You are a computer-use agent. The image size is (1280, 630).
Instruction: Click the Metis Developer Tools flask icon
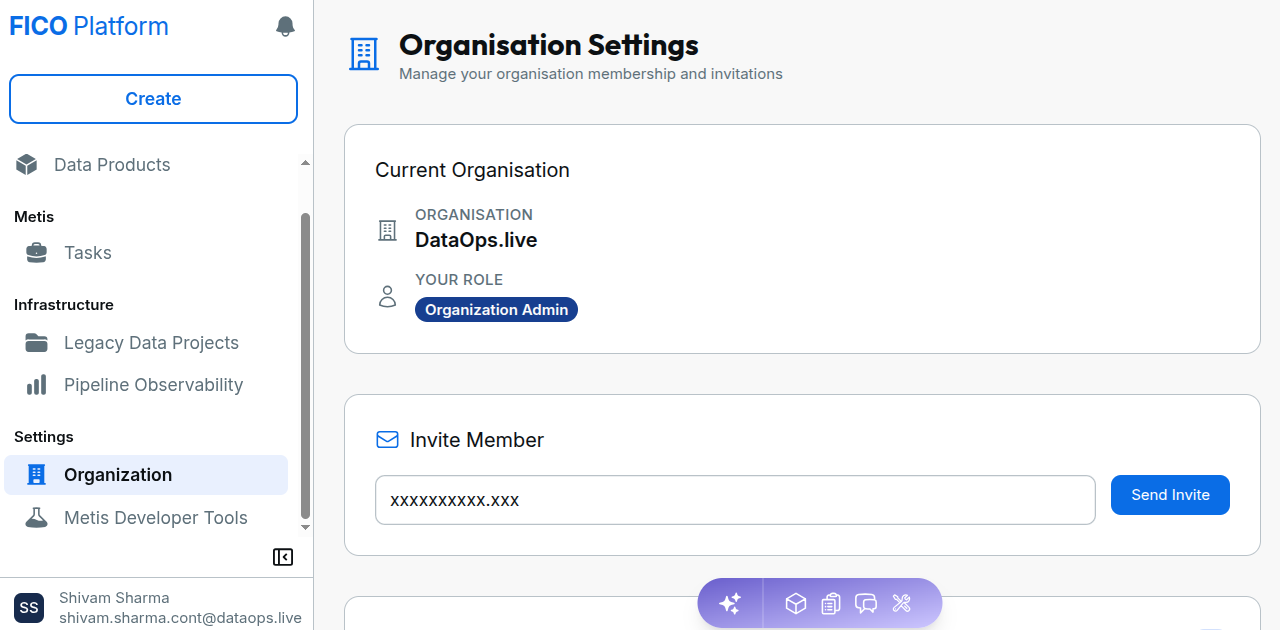(36, 518)
